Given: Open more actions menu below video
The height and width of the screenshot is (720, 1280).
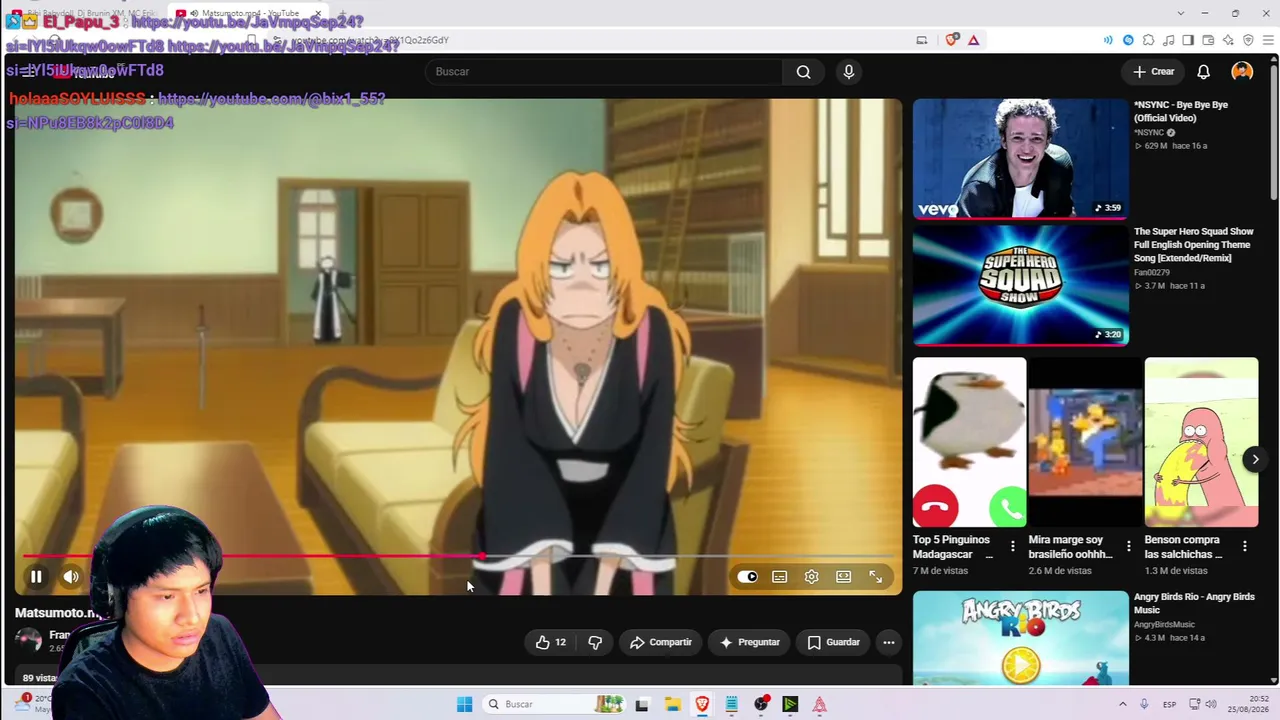Looking at the screenshot, I should point(888,642).
